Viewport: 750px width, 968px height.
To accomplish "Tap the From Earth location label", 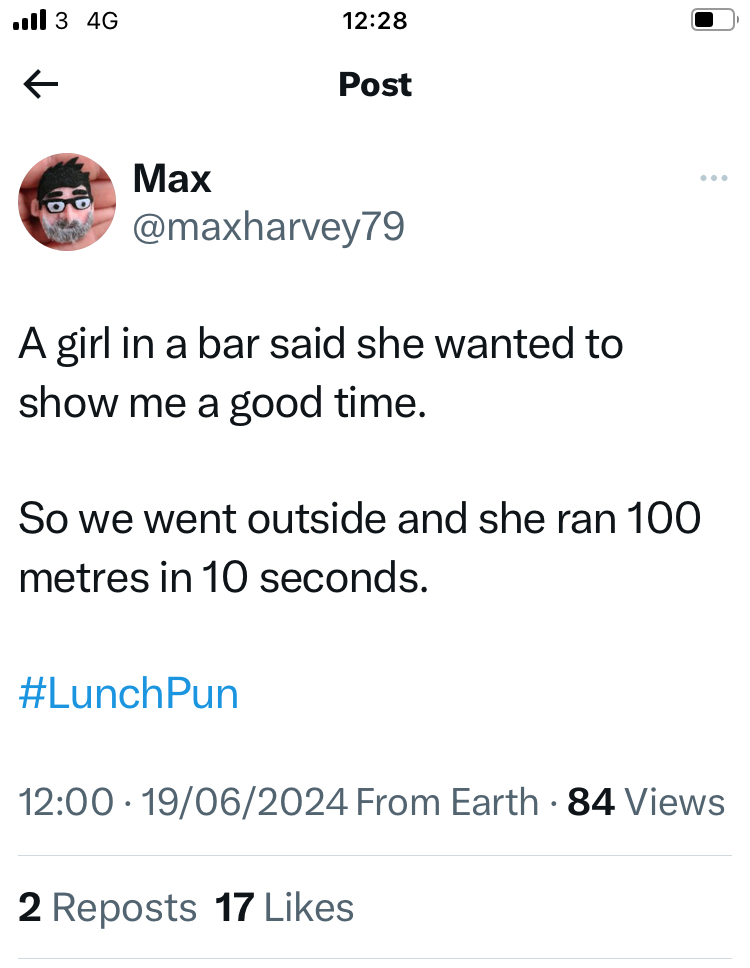I will [x=447, y=802].
